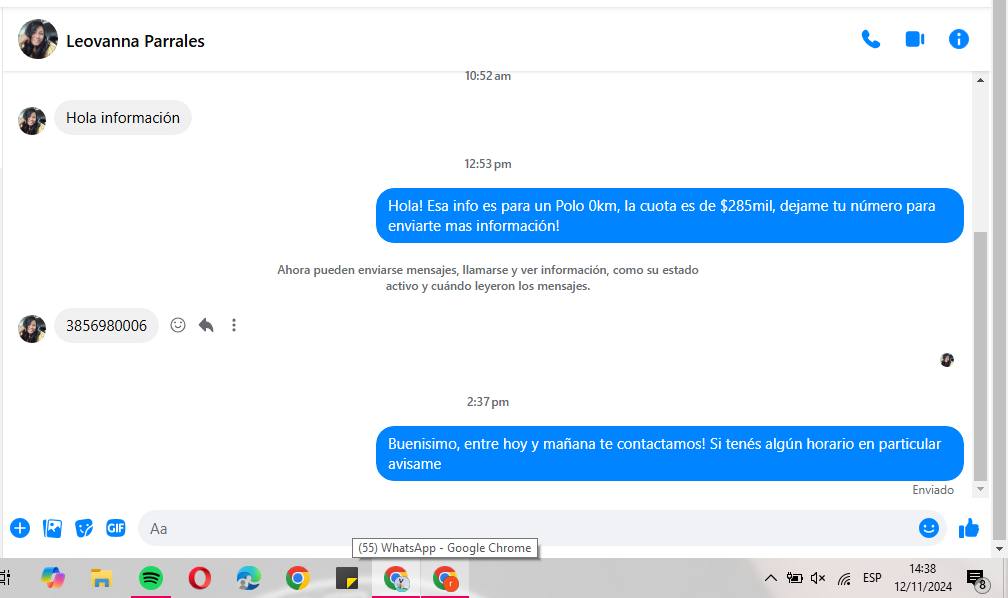
Task: Click the Ahora pueden enviarse mensajes notice
Action: pyautogui.click(x=488, y=278)
